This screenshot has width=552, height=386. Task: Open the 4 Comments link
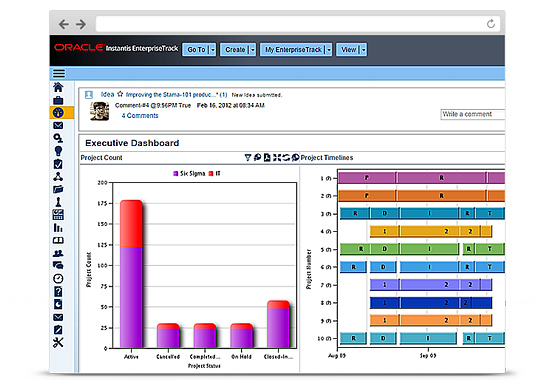[x=140, y=116]
